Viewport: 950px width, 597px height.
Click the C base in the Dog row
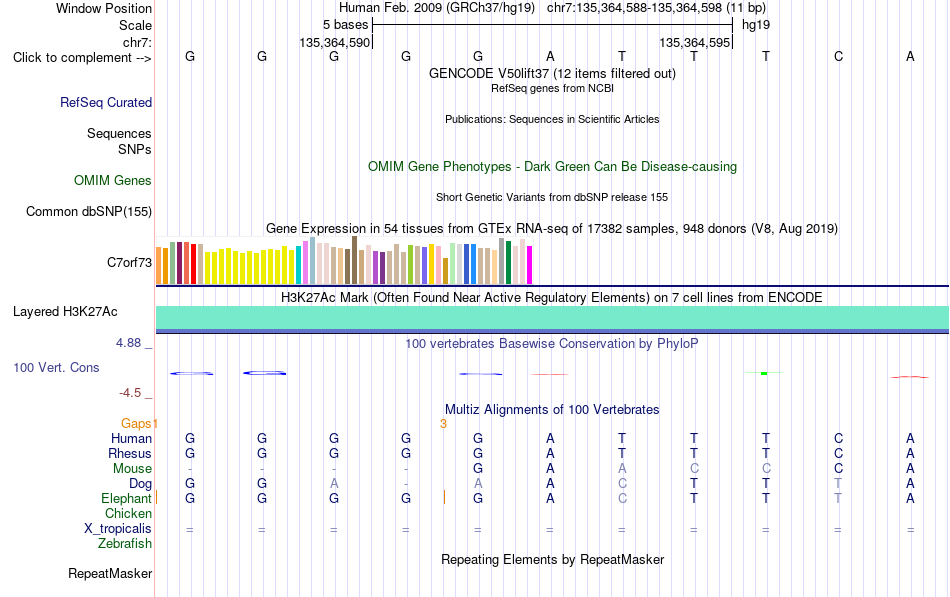[x=622, y=484]
